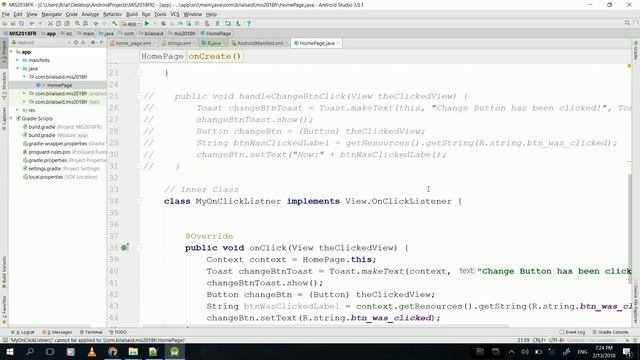Open the Refactor menu

coord(112,14)
